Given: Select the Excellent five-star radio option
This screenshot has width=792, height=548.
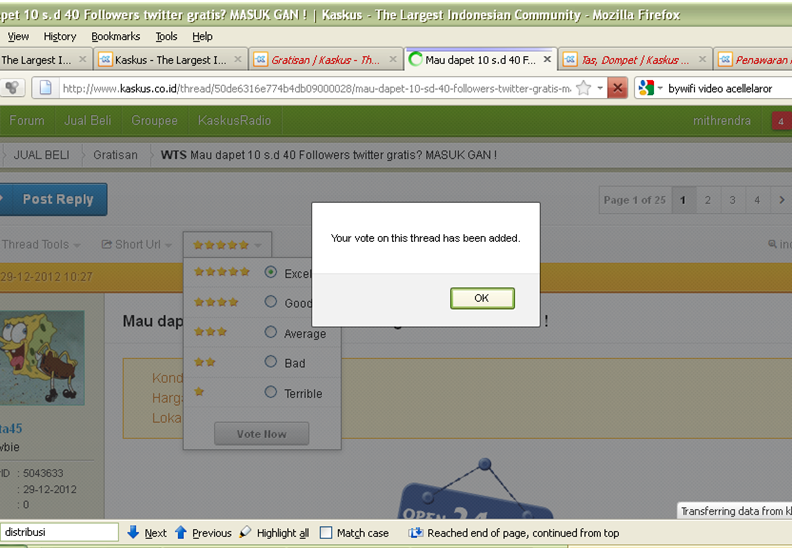Looking at the screenshot, I should (x=271, y=272).
